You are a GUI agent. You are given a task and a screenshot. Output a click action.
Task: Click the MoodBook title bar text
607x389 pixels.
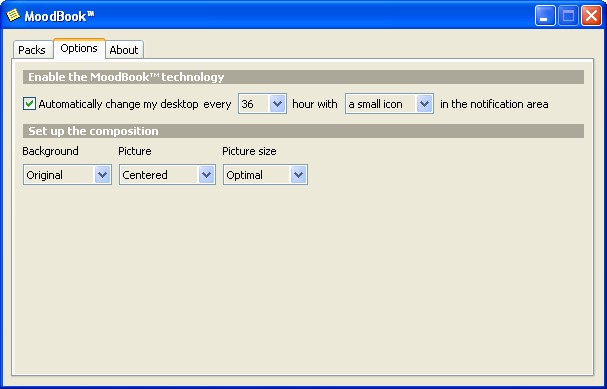click(59, 16)
